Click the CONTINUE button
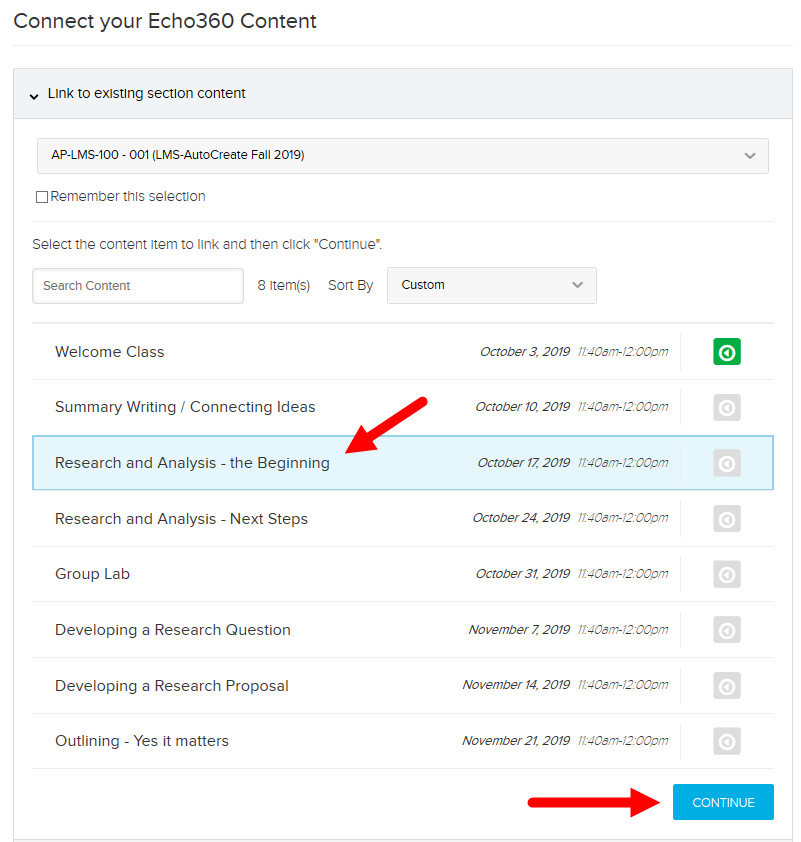Image resolution: width=801 pixels, height=842 pixels. pyautogui.click(x=723, y=802)
